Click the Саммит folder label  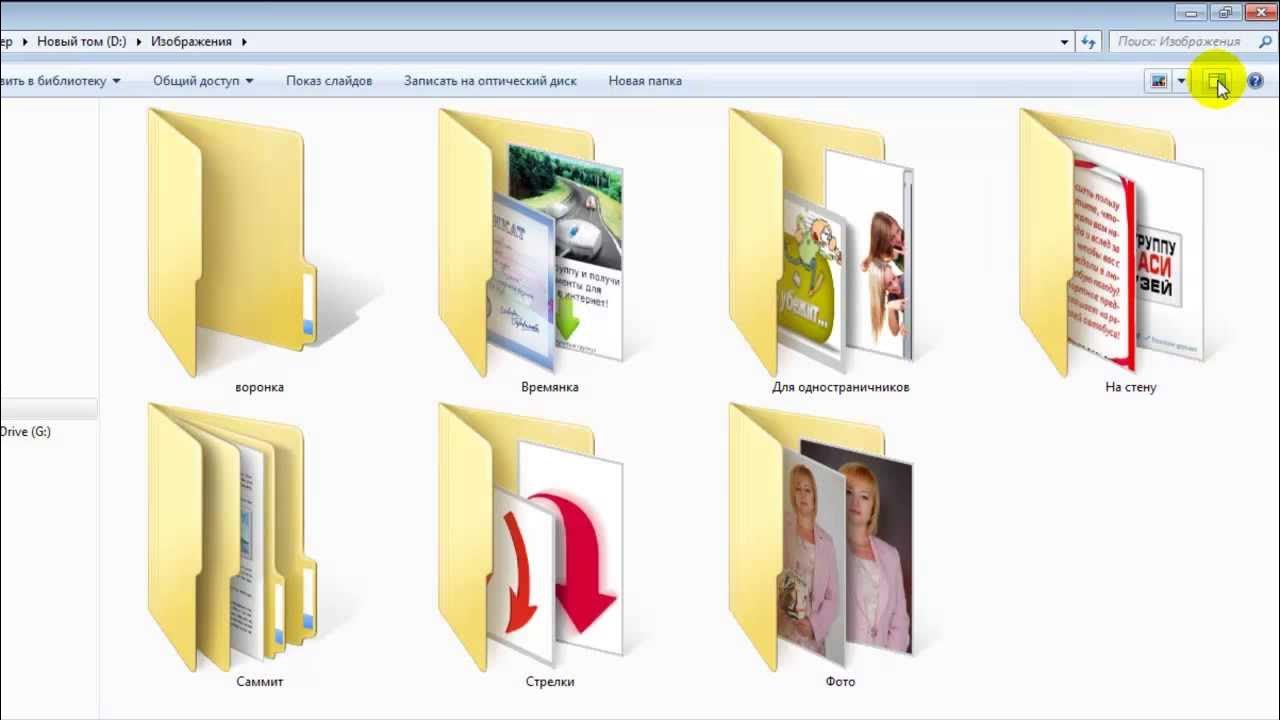[x=260, y=682]
